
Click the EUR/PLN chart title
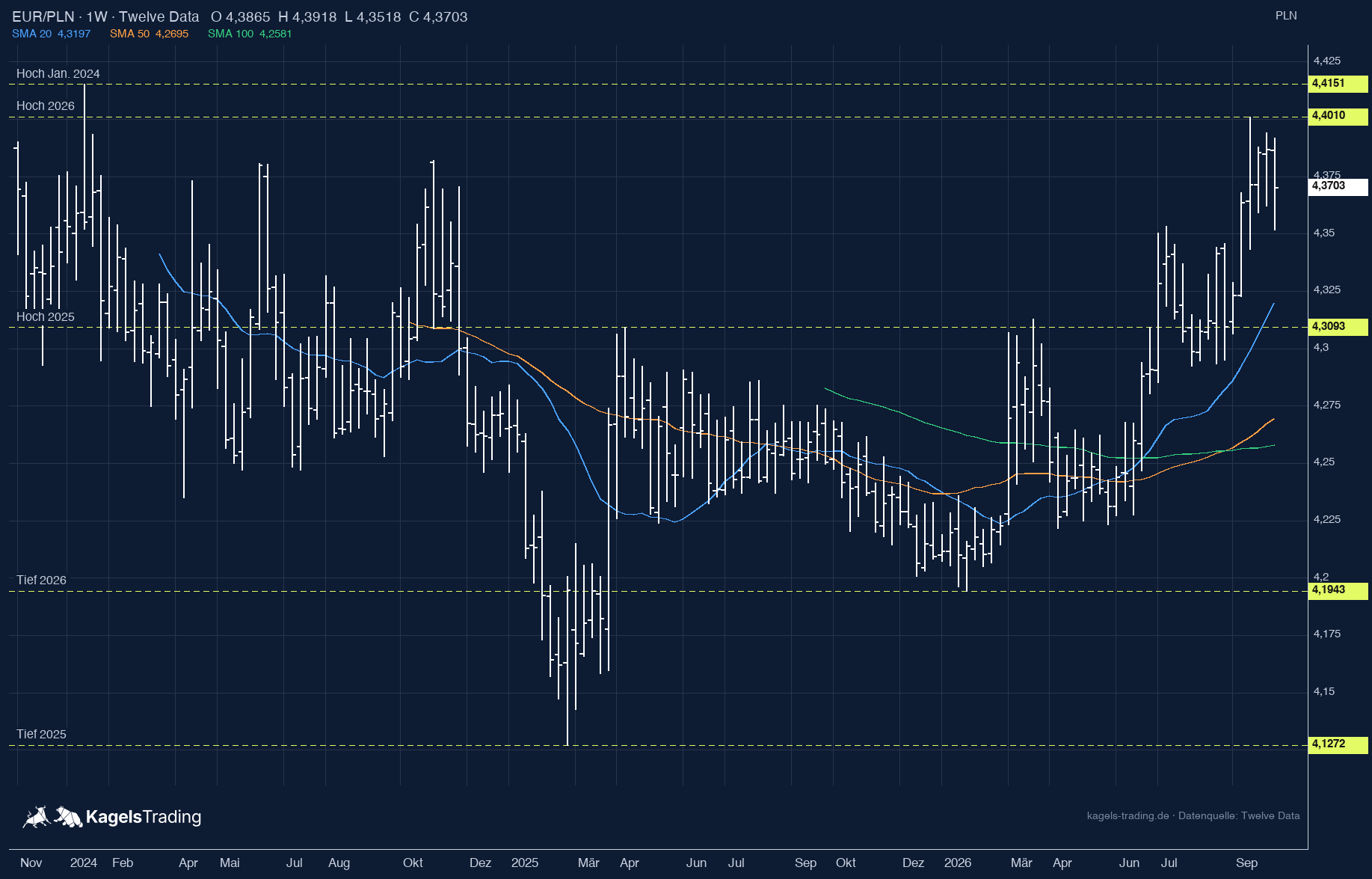105,16
